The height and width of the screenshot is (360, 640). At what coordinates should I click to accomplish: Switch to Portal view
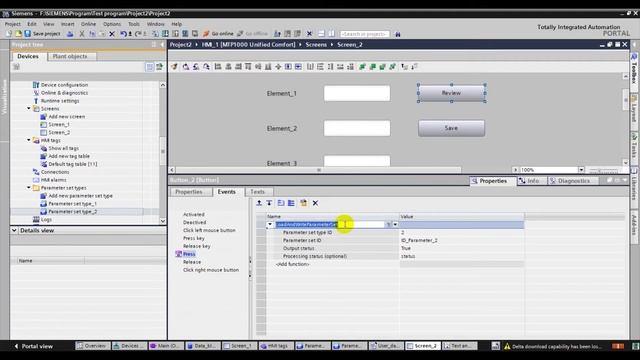click(x=33, y=346)
